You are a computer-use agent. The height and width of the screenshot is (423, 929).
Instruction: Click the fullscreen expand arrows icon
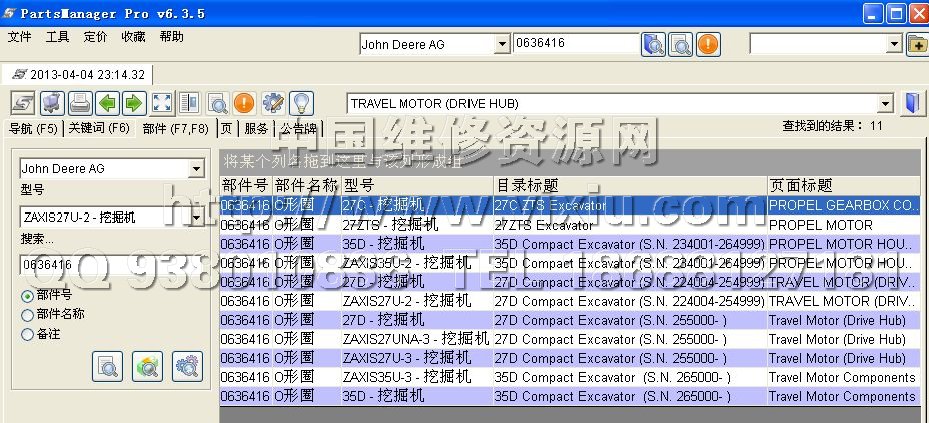[162, 103]
